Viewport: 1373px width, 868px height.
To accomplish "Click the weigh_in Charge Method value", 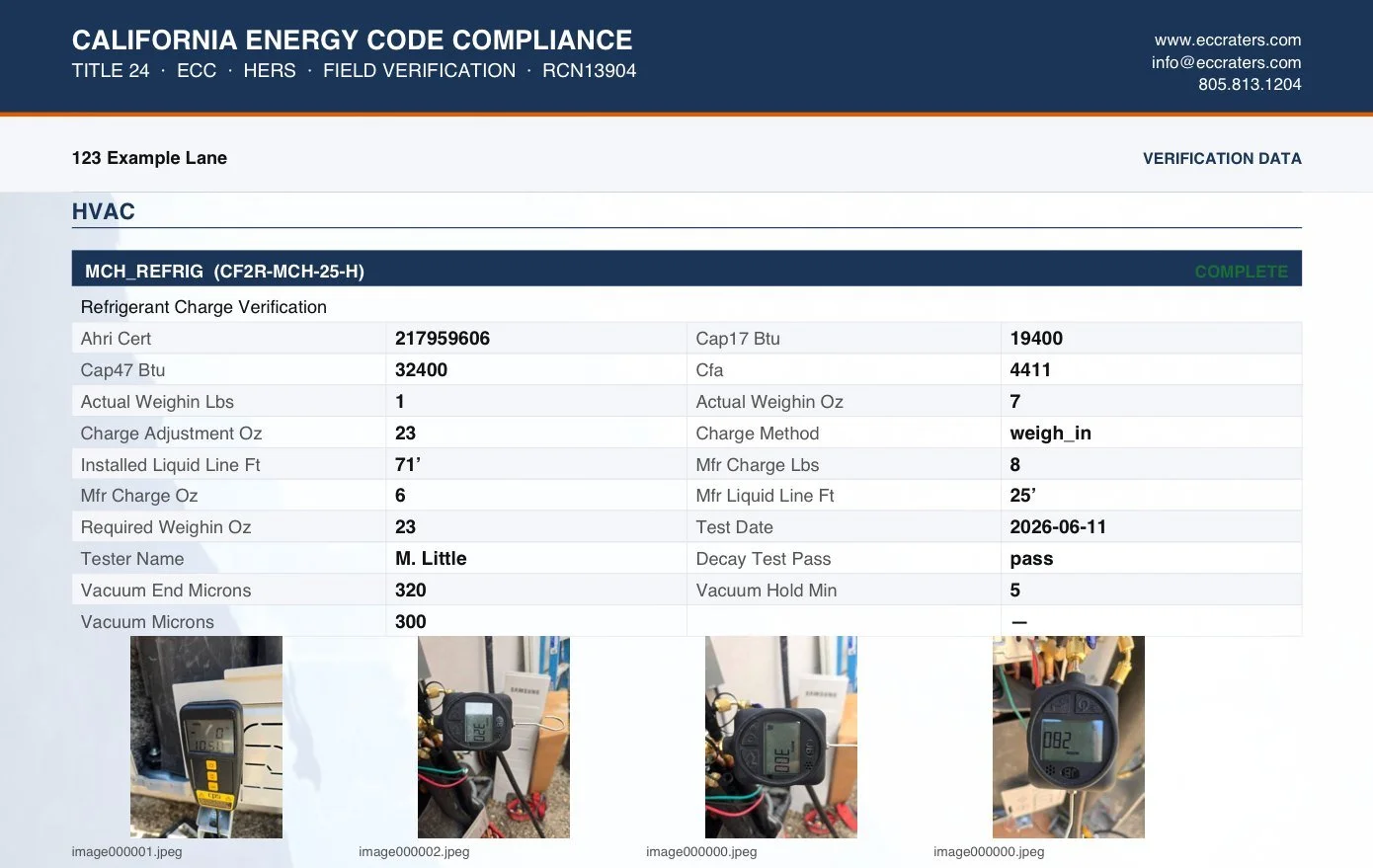I will point(1050,434).
